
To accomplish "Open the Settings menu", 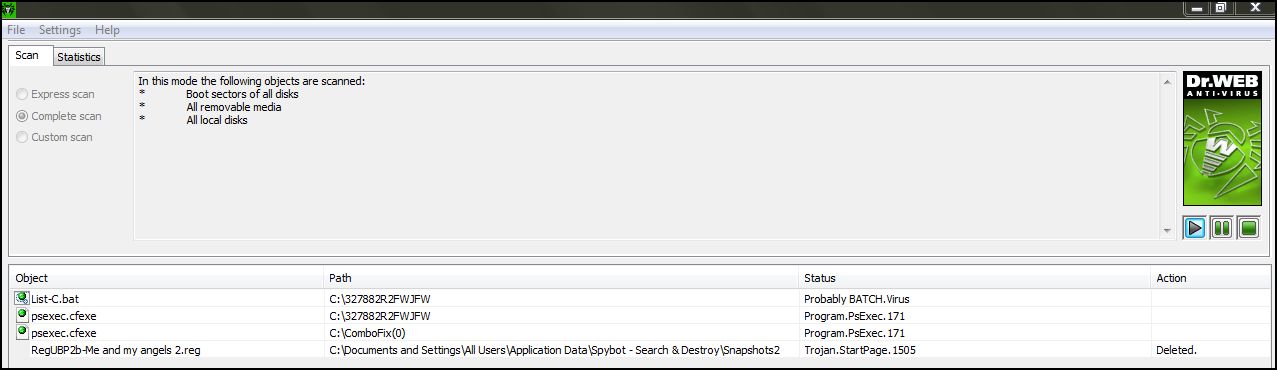I will click(60, 30).
